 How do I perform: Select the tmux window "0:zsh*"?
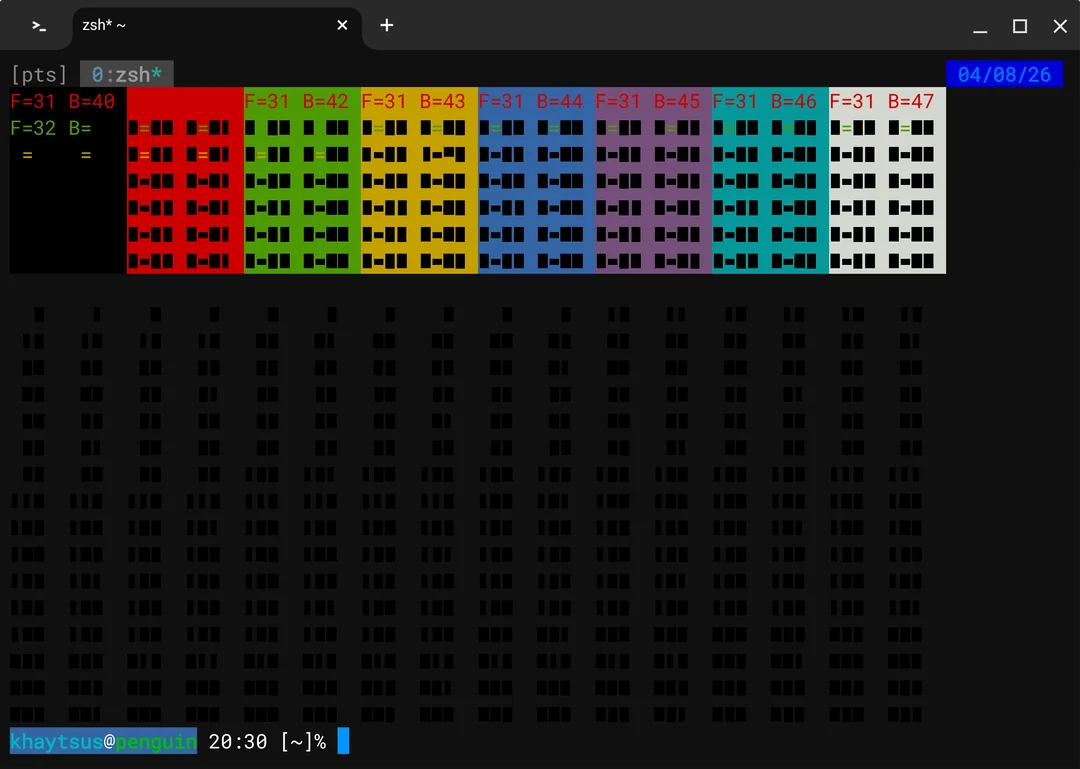pyautogui.click(x=126, y=74)
